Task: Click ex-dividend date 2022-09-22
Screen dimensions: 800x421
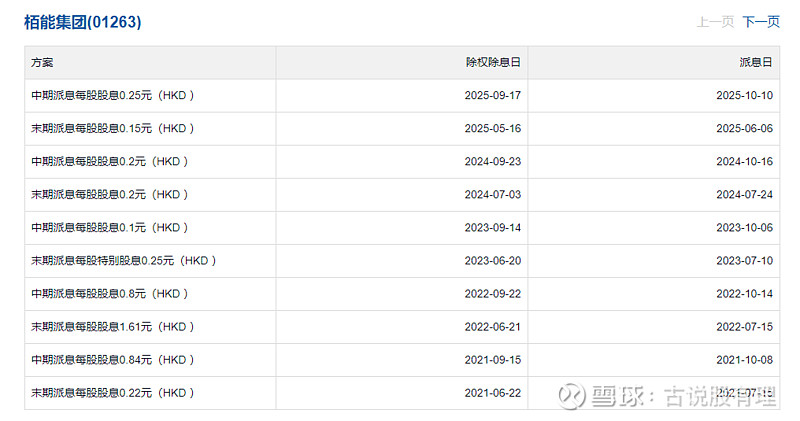Action: click(x=493, y=294)
